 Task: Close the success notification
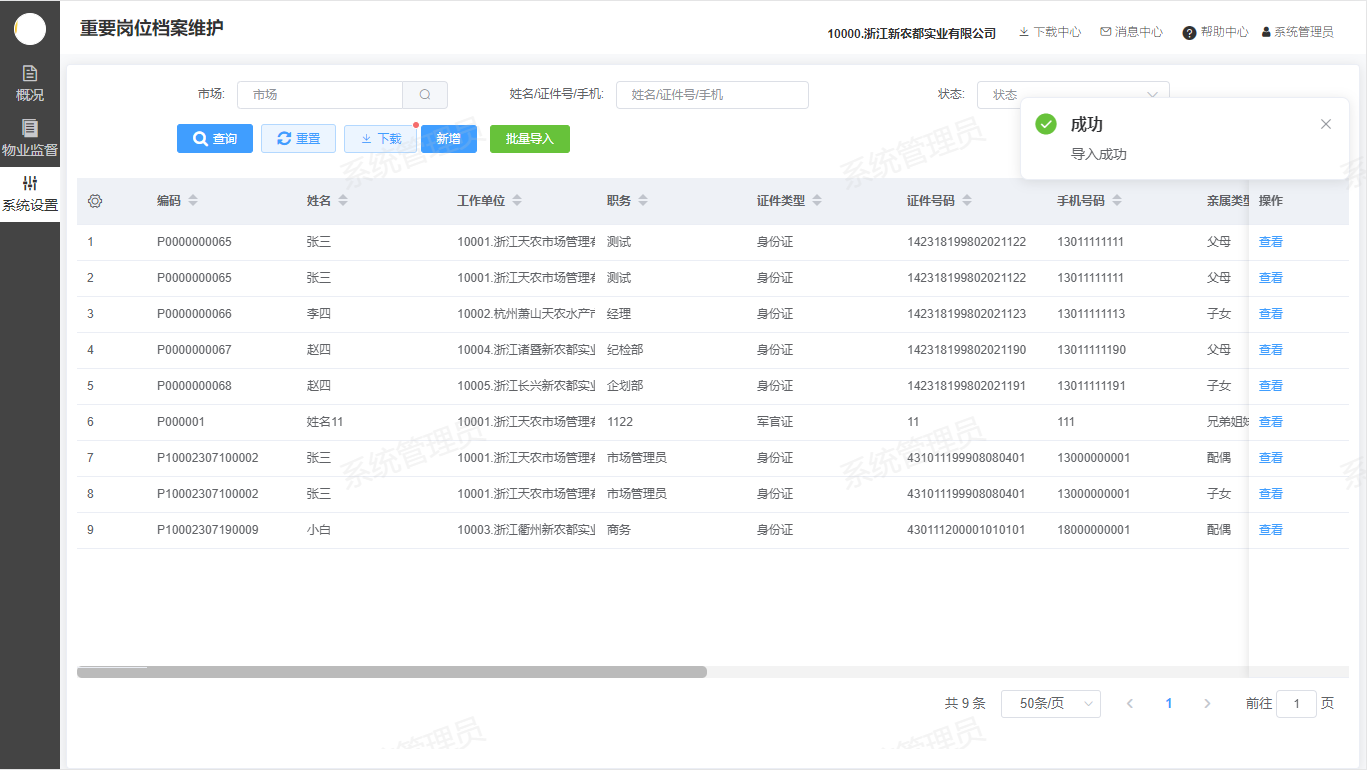(1325, 124)
